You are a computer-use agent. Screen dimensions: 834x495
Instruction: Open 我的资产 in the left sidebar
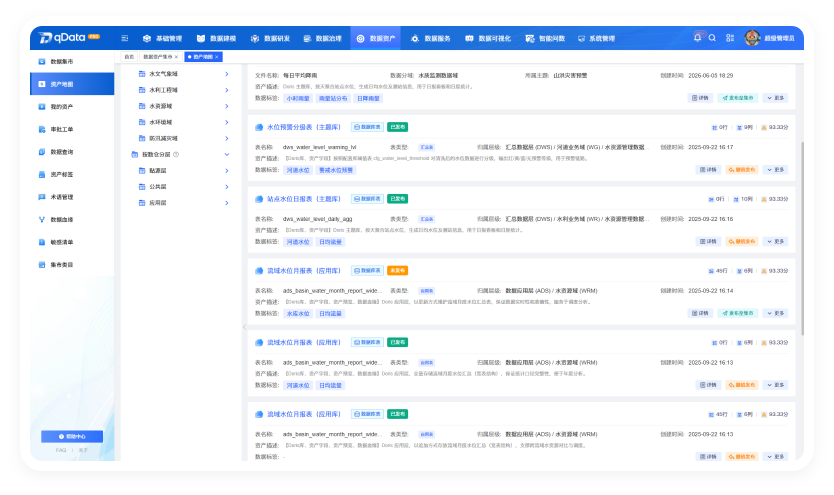[x=72, y=107]
